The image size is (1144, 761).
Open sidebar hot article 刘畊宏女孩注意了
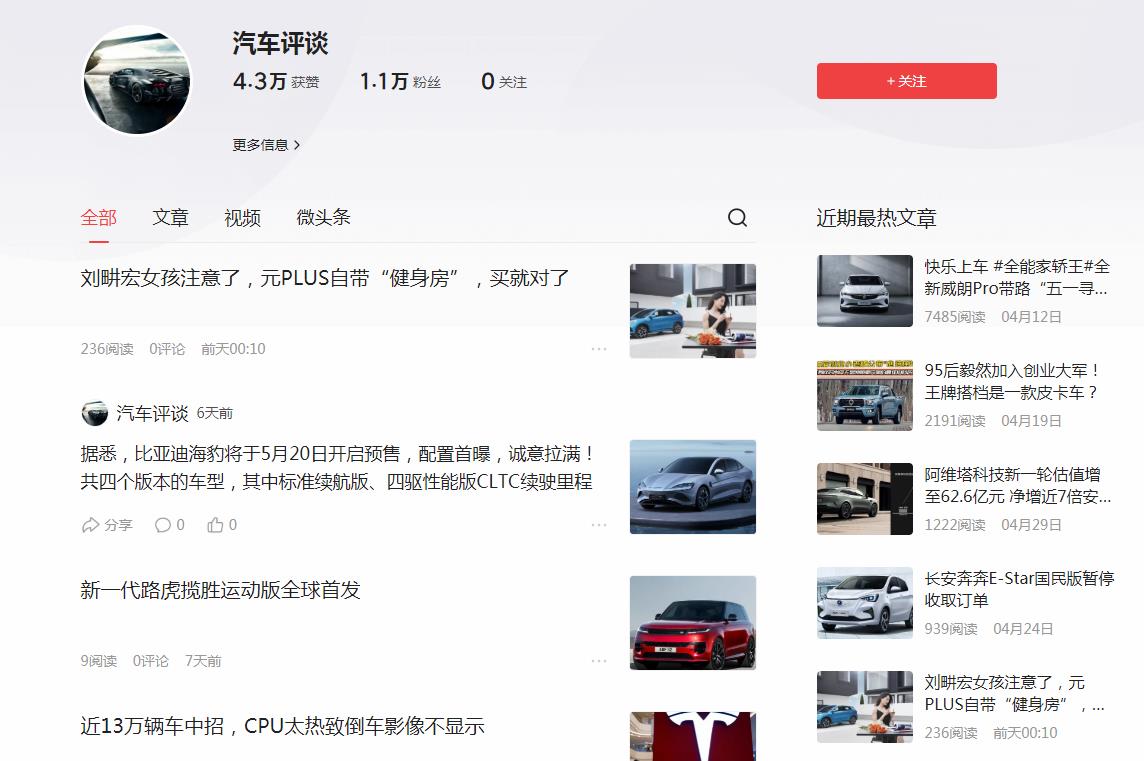1014,694
